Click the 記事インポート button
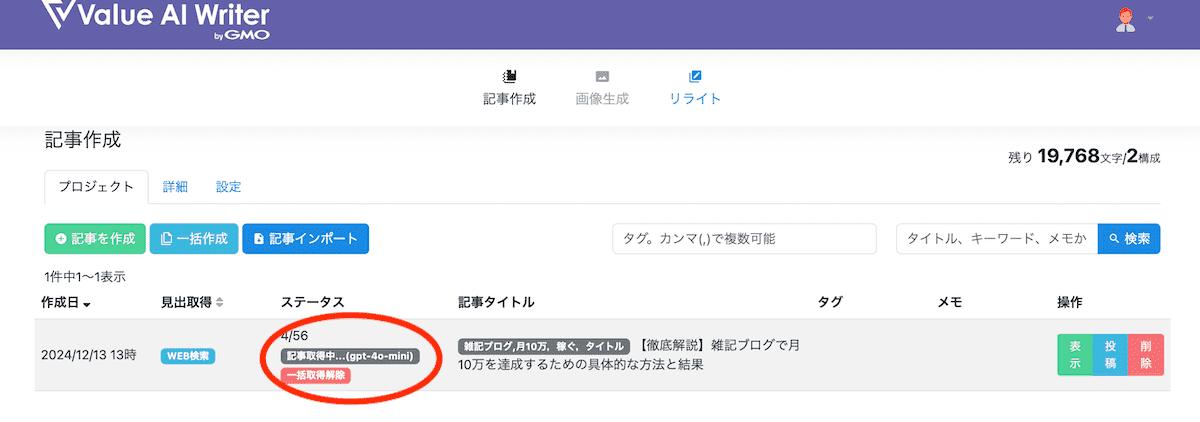Viewport: 1200px width, 422px height. (306, 239)
